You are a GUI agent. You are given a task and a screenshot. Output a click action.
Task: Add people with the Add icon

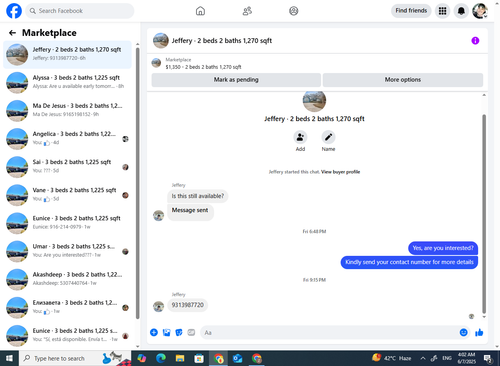coord(300,137)
